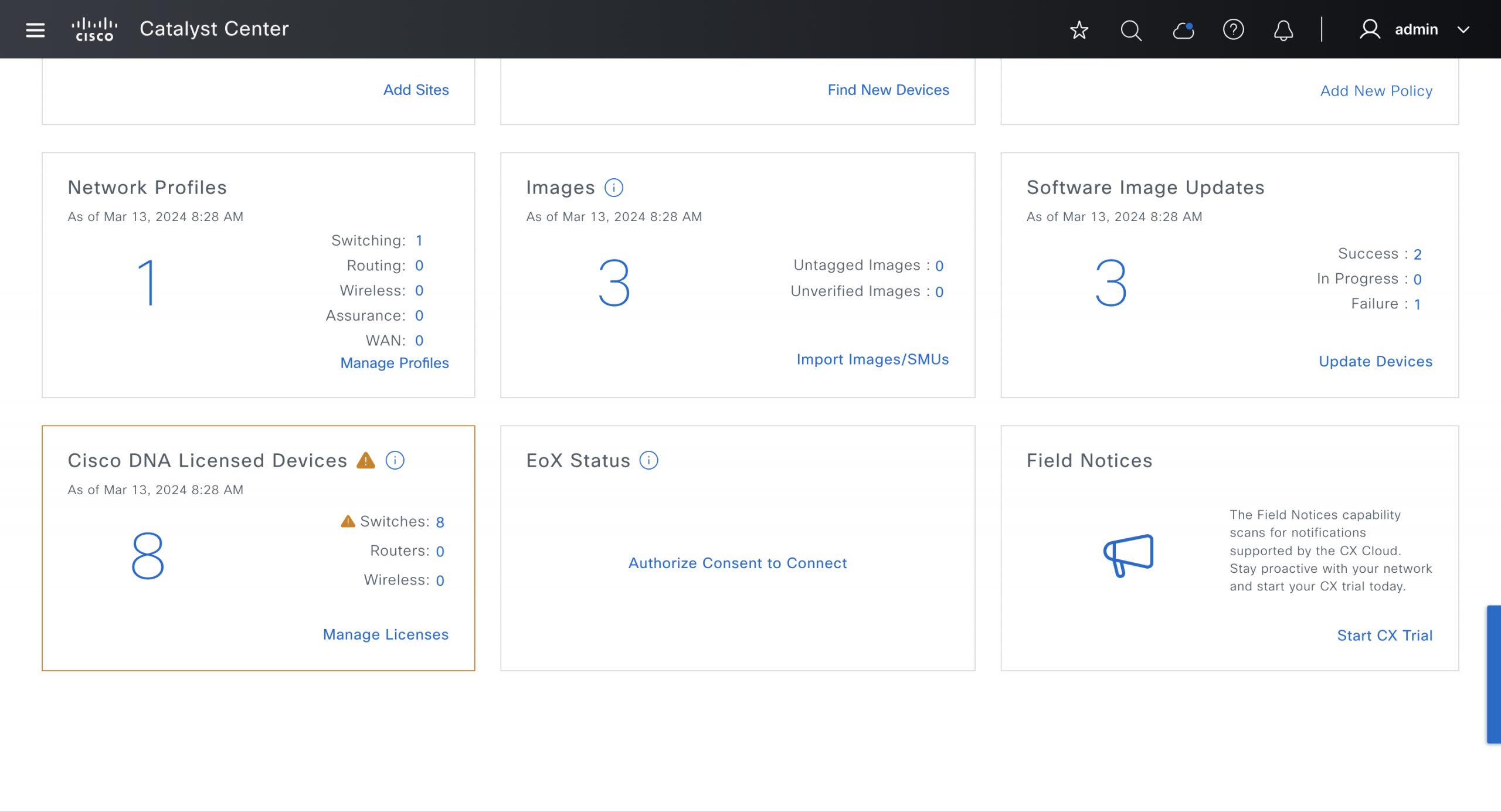
Task: Click the favorites star icon
Action: pyautogui.click(x=1079, y=29)
